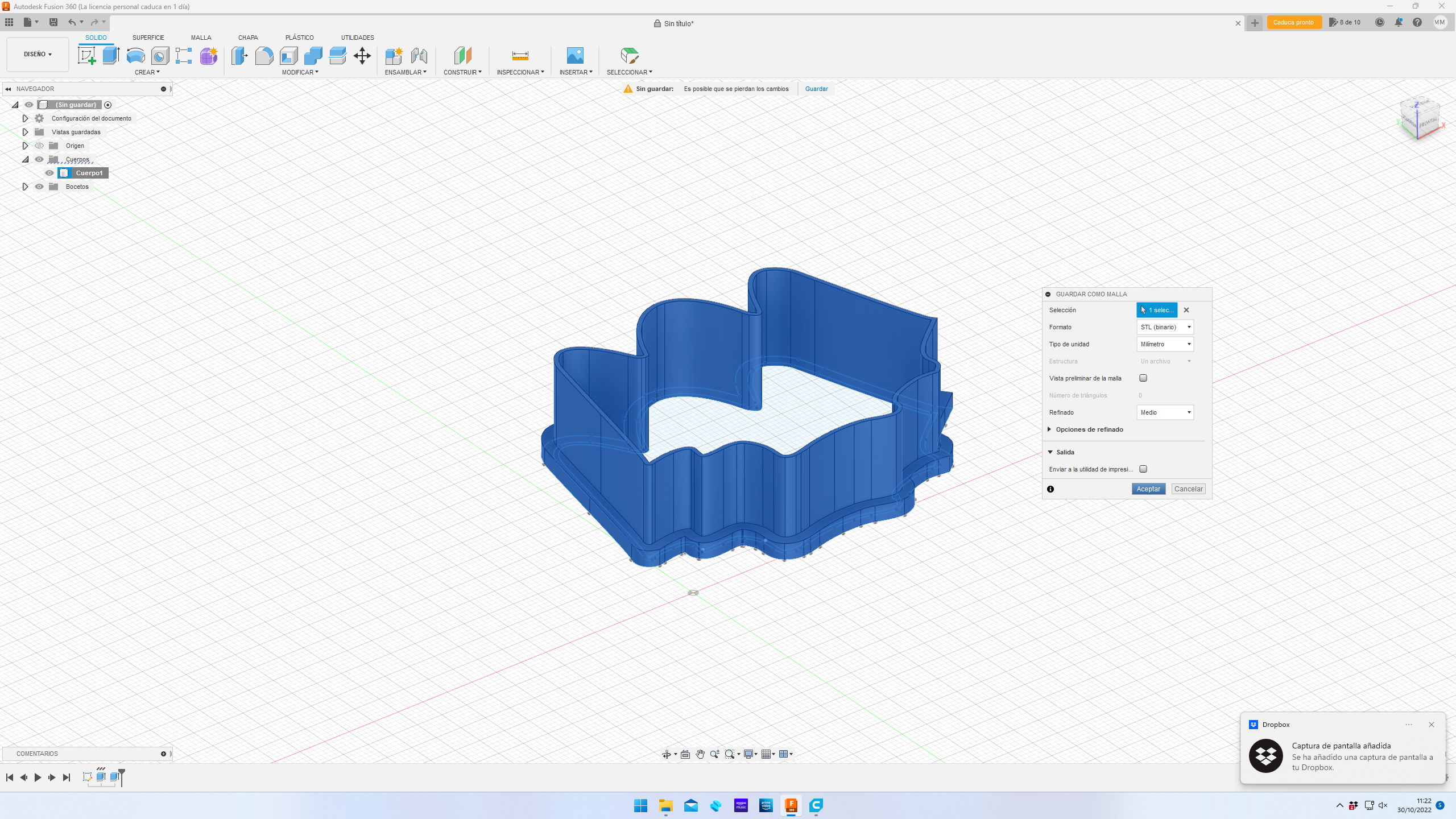Viewport: 1456px width, 819px height.
Task: Check Enviar a la utilidad de impresión
Action: coord(1143,469)
